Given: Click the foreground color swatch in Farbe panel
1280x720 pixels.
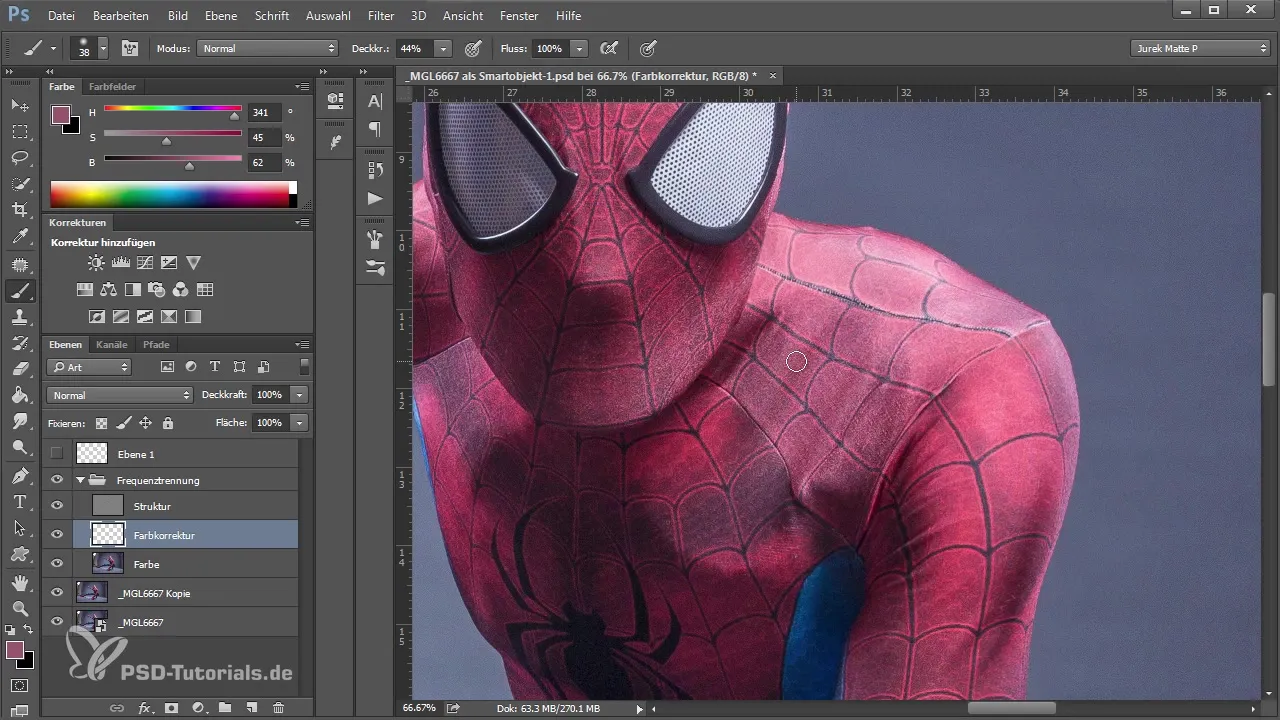Looking at the screenshot, I should 61,114.
